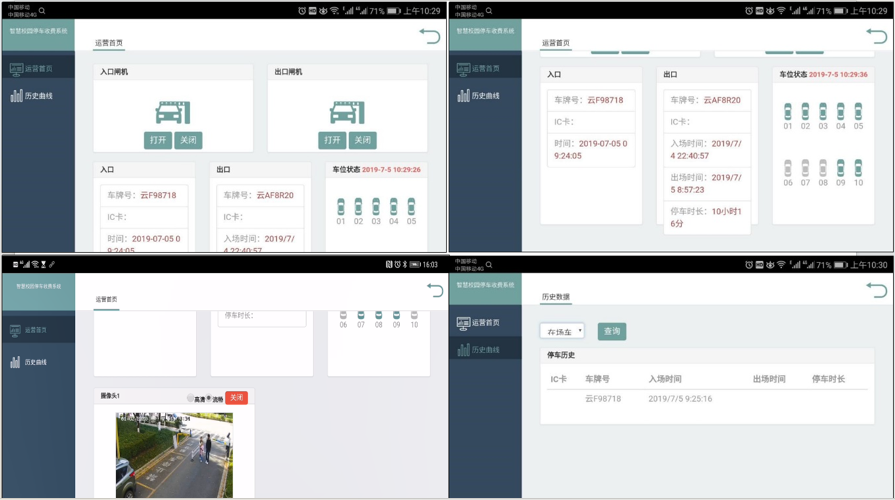Screen dimensions: 895x500
Task: Click the IC卡 column header in 停车历史
Action: point(558,379)
